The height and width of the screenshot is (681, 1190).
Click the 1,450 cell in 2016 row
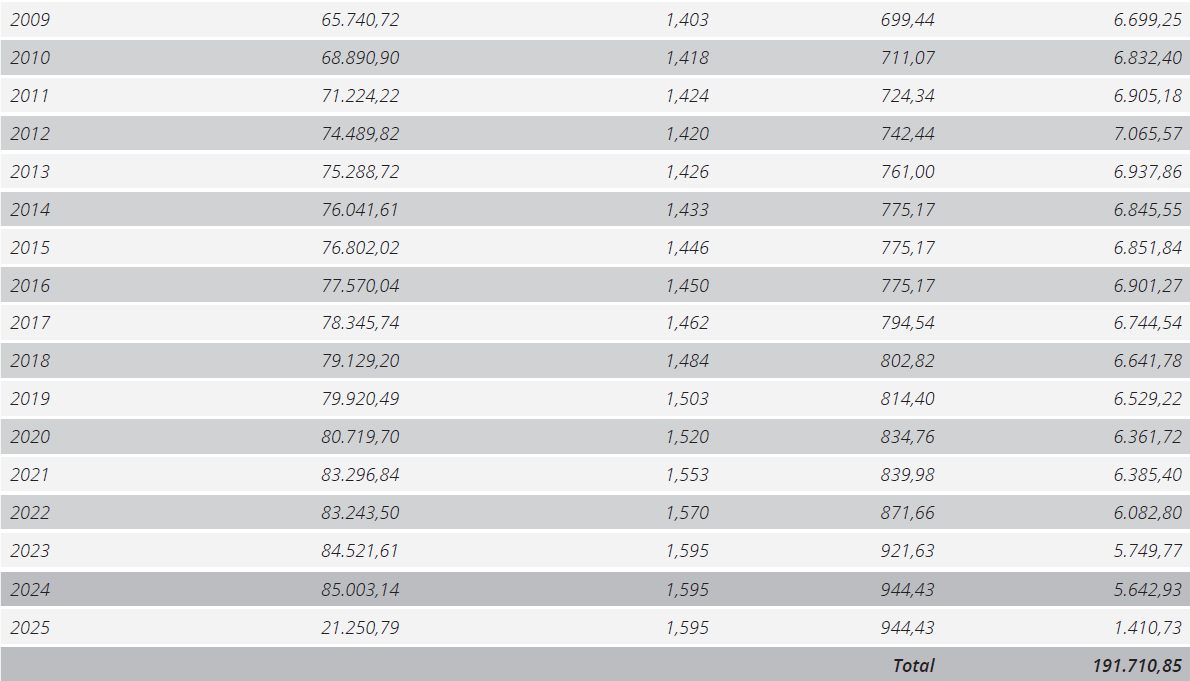pyautogui.click(x=687, y=285)
